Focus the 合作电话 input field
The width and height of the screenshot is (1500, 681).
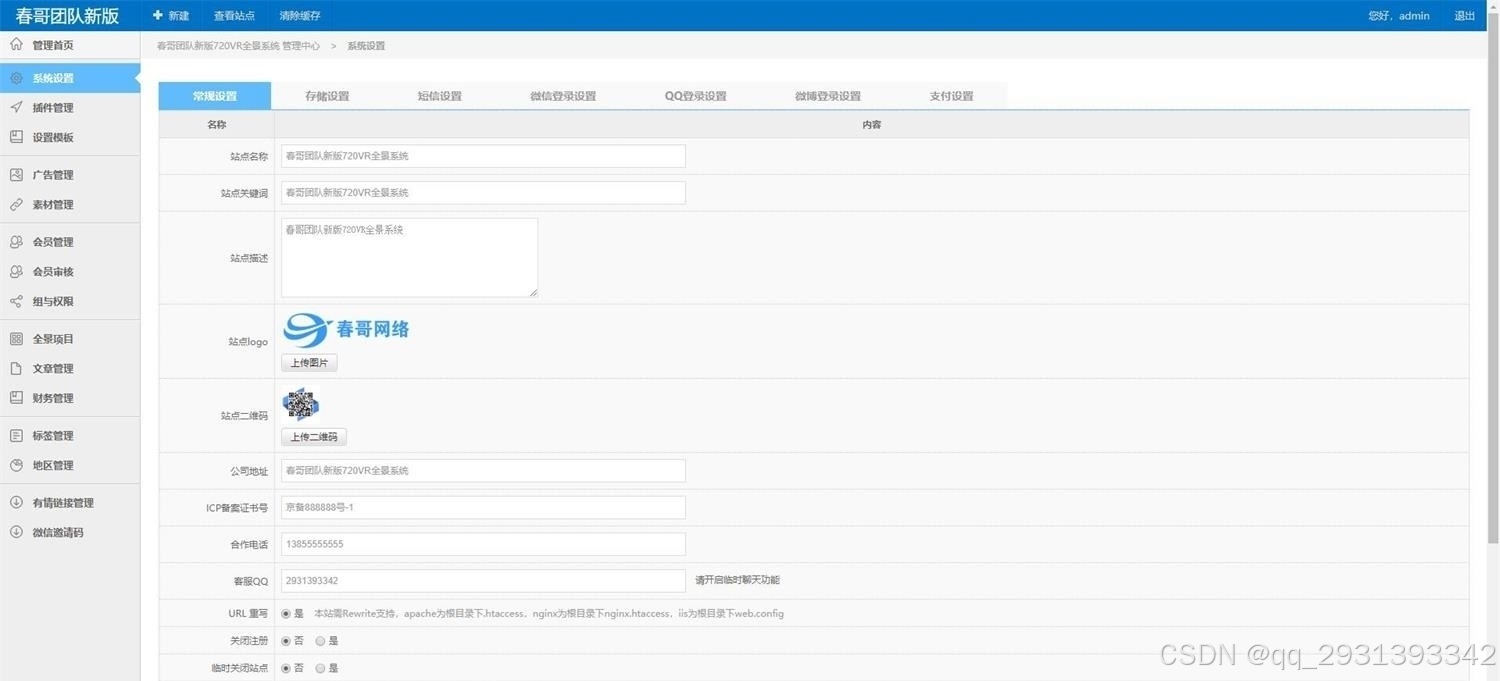[x=483, y=544]
